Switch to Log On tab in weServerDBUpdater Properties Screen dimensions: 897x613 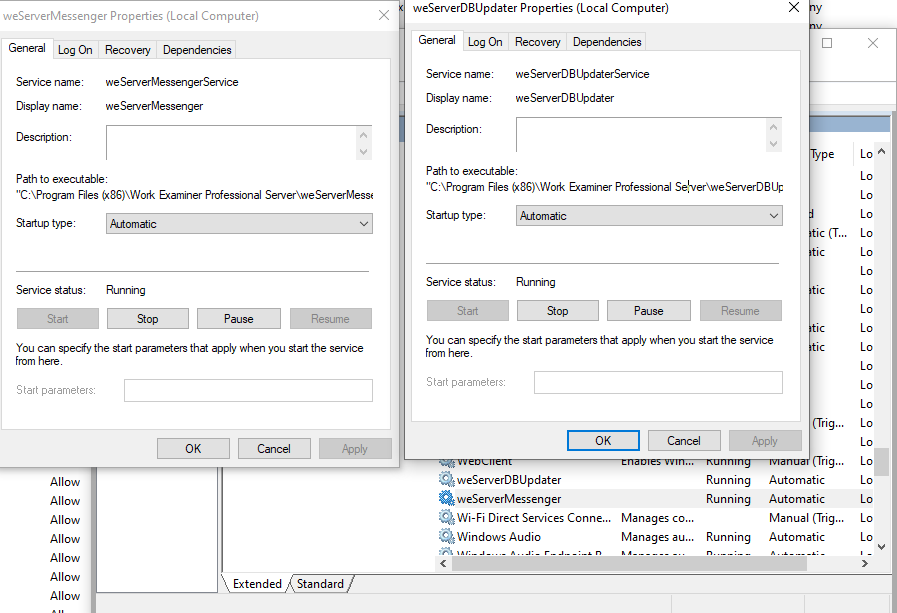485,42
